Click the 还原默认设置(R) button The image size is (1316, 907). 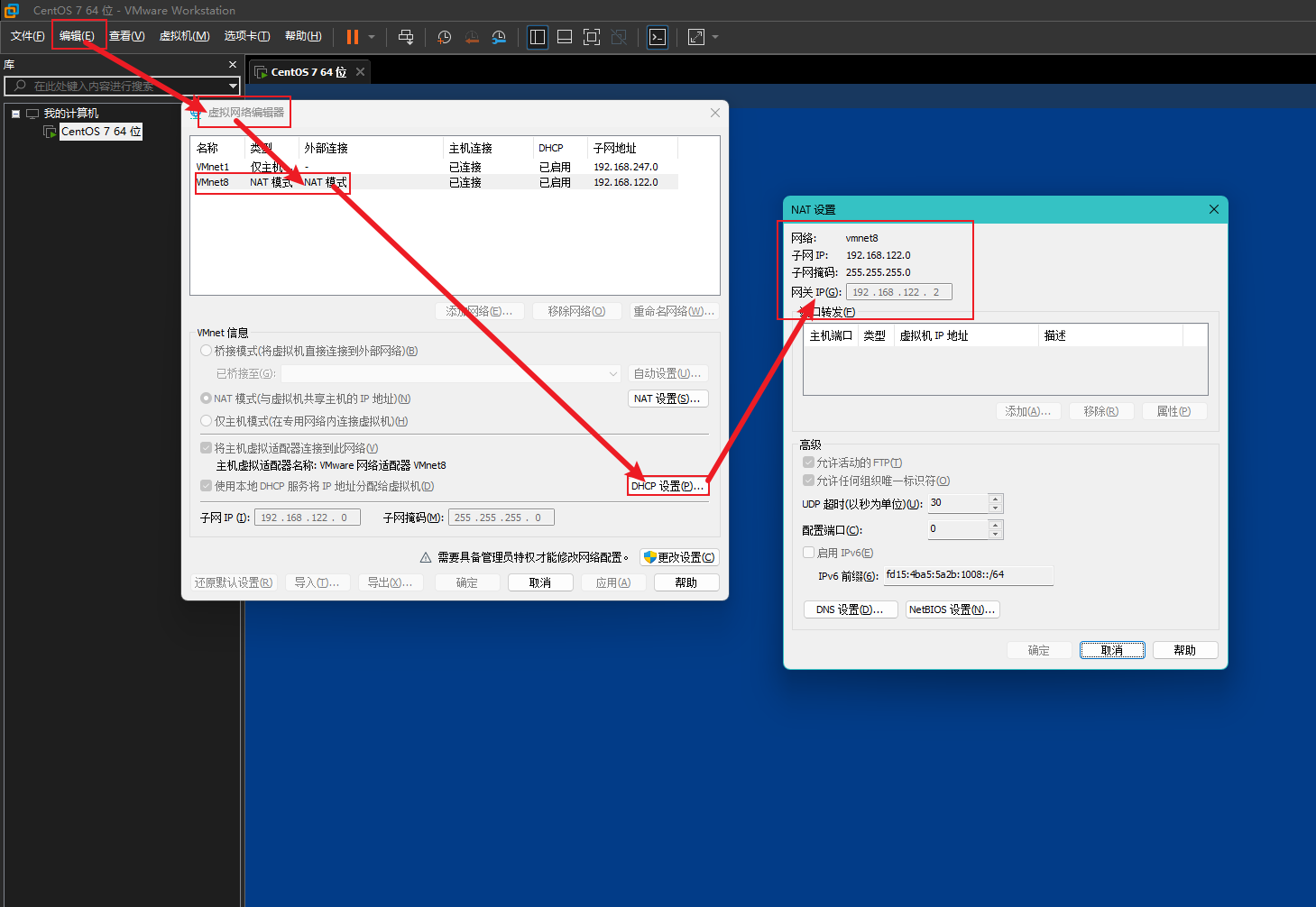point(234,582)
